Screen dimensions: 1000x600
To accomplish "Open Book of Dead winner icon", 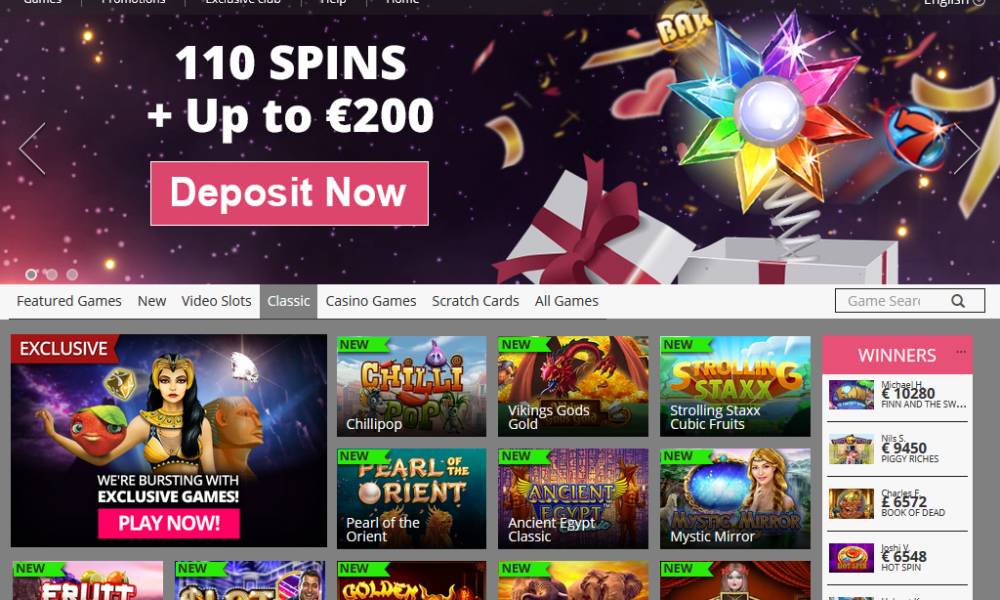I will pyautogui.click(x=851, y=504).
